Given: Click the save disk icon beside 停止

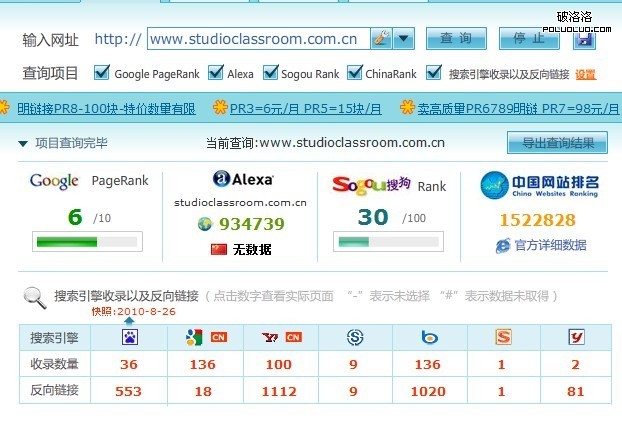Looking at the screenshot, I should (x=583, y=39).
